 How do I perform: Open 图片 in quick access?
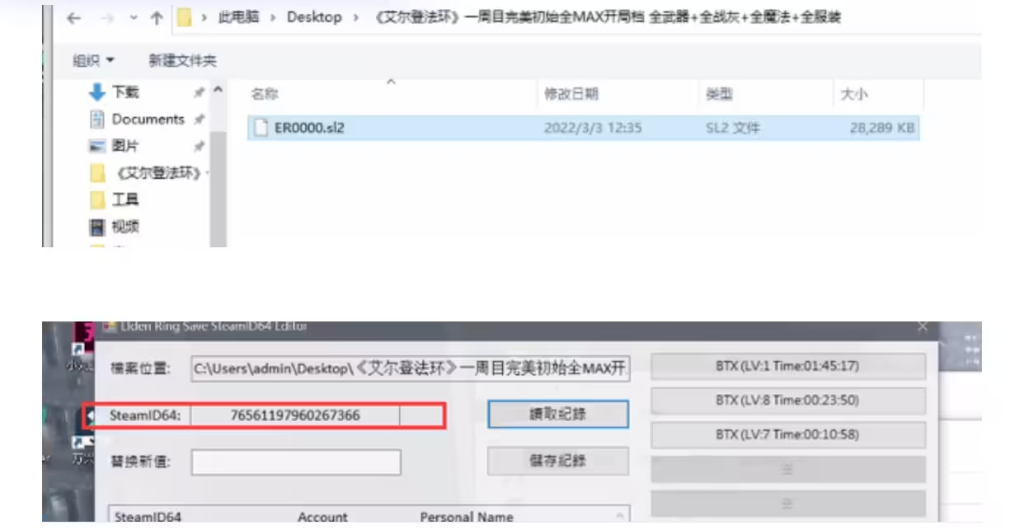(125, 146)
